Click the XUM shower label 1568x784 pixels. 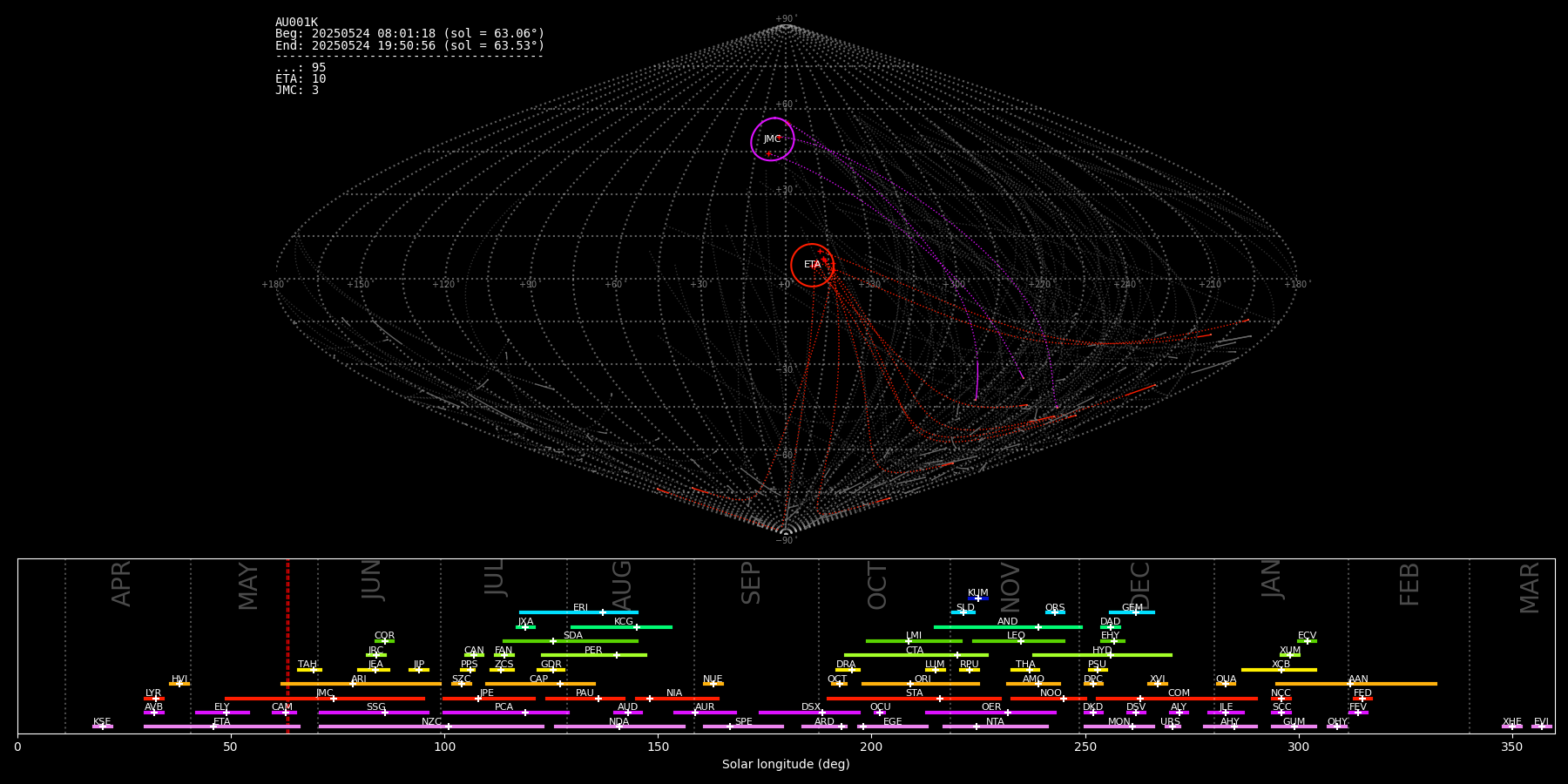click(x=1290, y=651)
